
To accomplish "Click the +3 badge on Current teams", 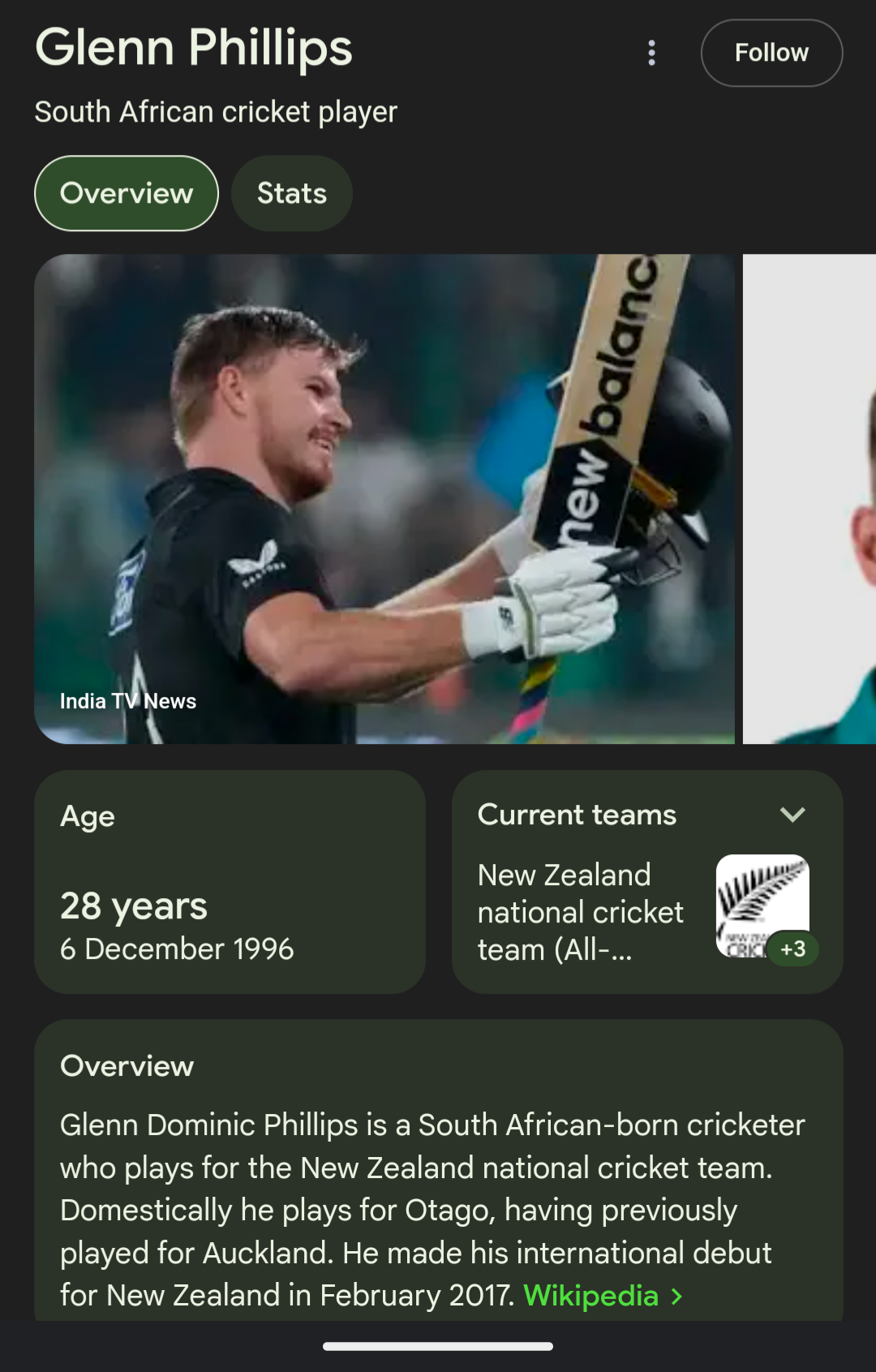I will [x=792, y=948].
